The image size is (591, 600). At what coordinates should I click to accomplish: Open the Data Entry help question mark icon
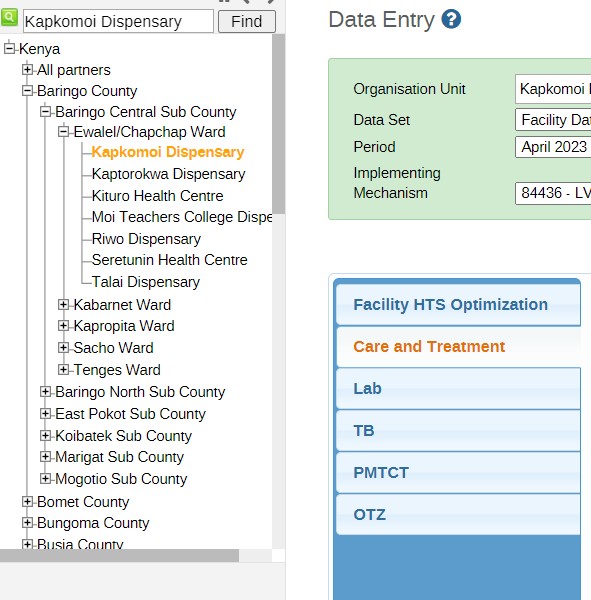tap(451, 19)
